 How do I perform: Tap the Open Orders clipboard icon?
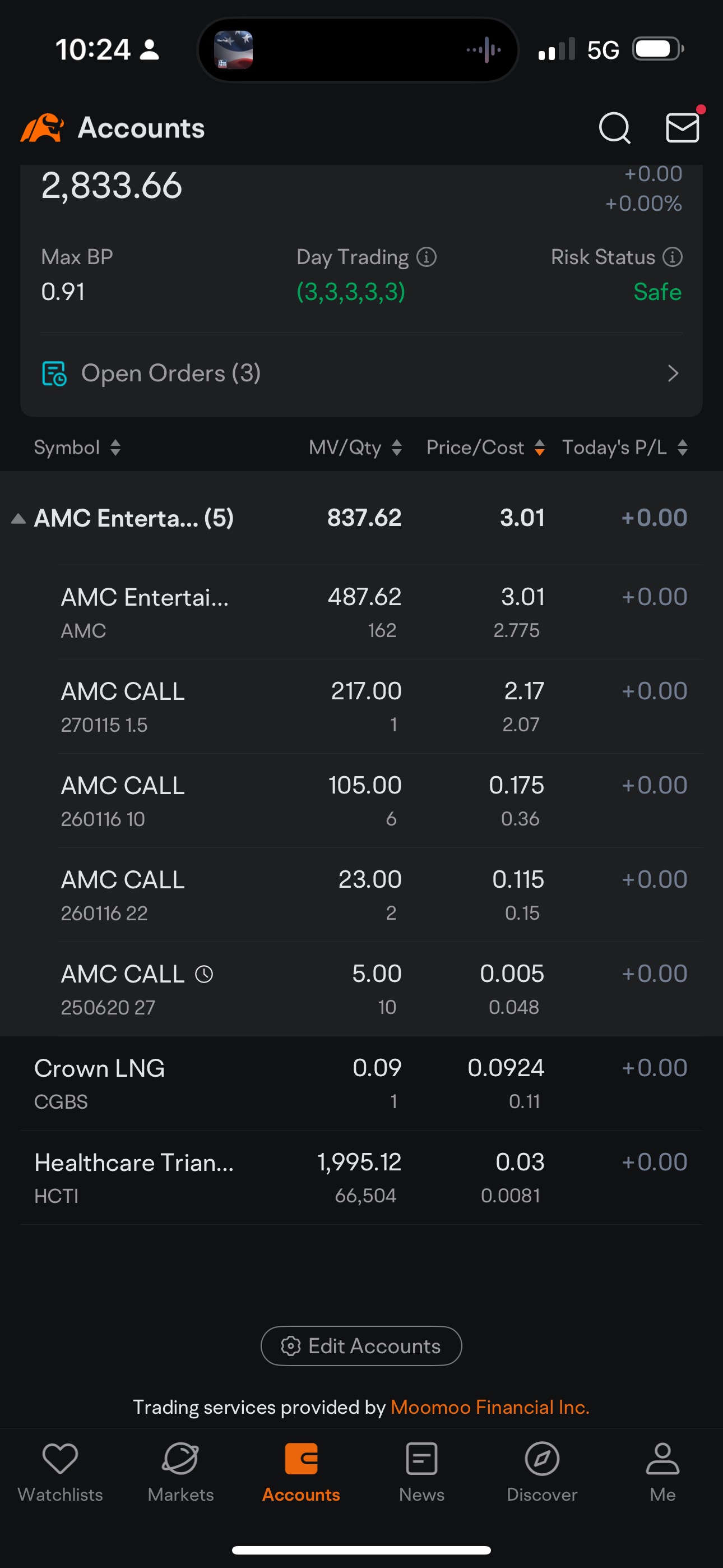[x=54, y=373]
